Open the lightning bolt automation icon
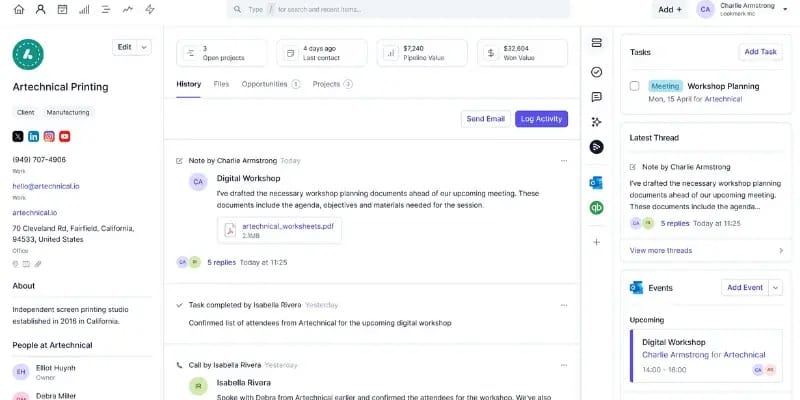The height and width of the screenshot is (400, 800). point(149,9)
